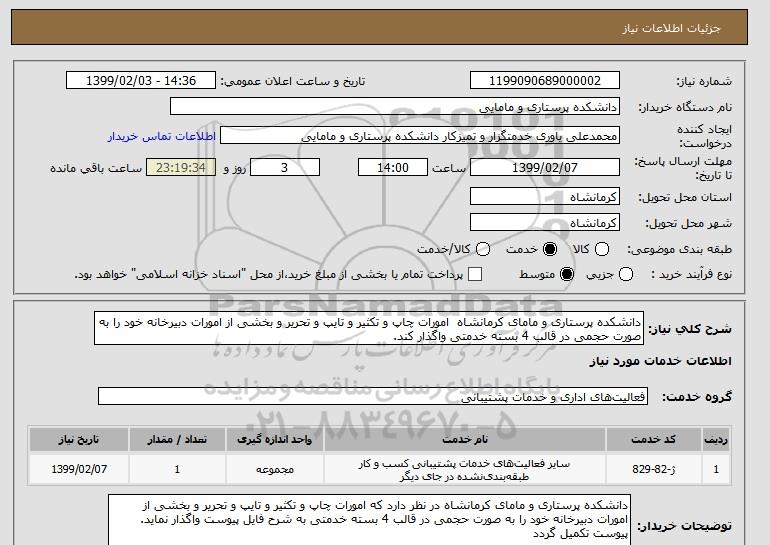This screenshot has width=770, height=545.
Task: Click the نام خدمت column header
Action: (465, 439)
